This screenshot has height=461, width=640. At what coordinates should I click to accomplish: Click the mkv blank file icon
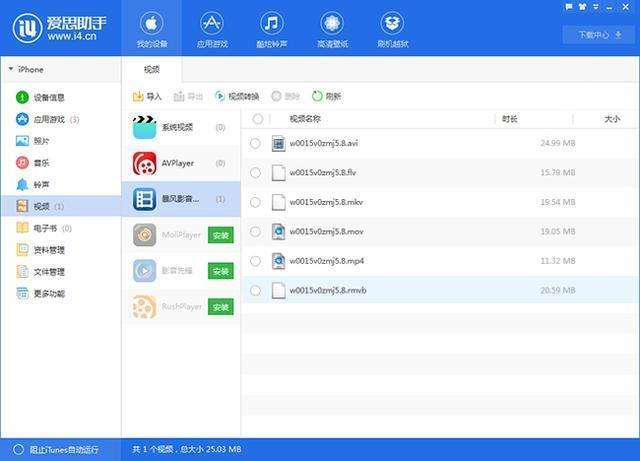(278, 202)
